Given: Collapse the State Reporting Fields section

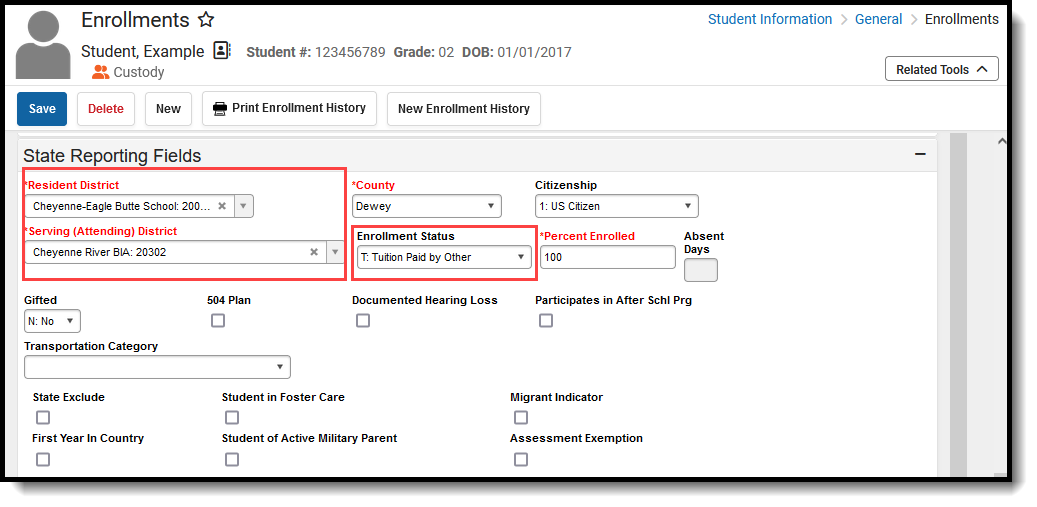Looking at the screenshot, I should (x=919, y=154).
